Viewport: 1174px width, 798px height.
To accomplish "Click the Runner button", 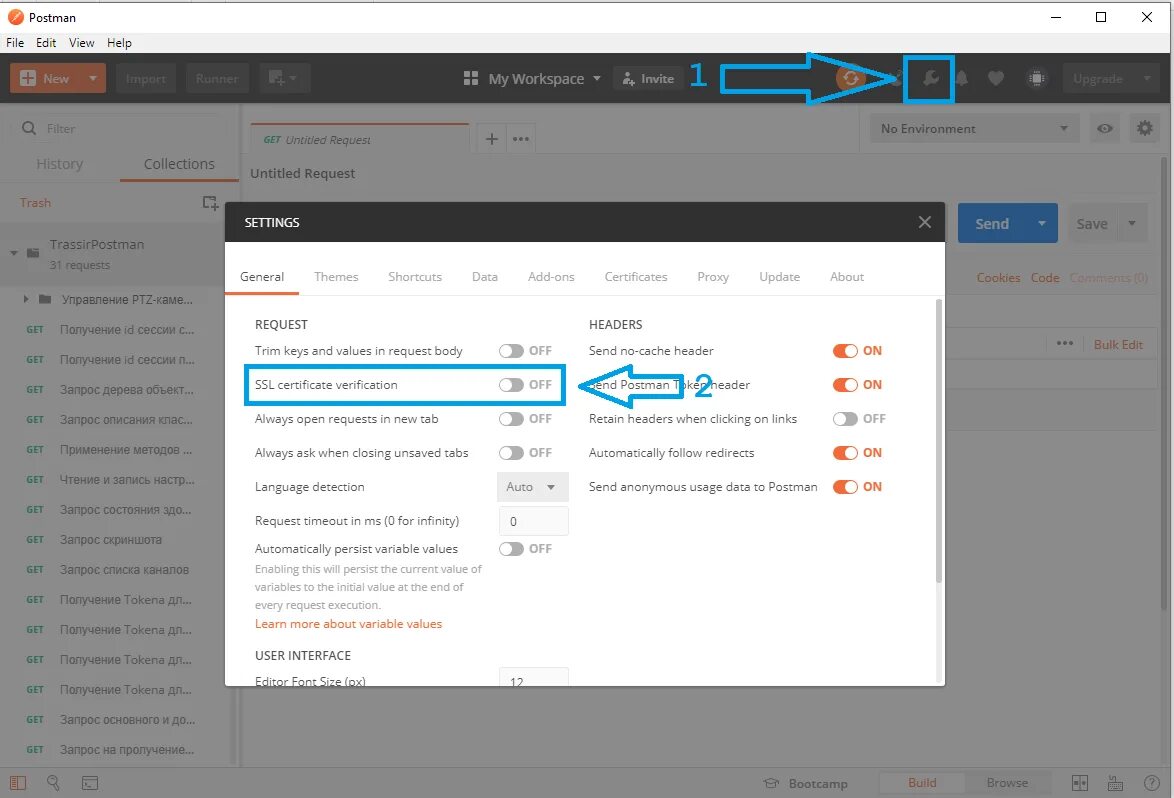I will pyautogui.click(x=216, y=79).
